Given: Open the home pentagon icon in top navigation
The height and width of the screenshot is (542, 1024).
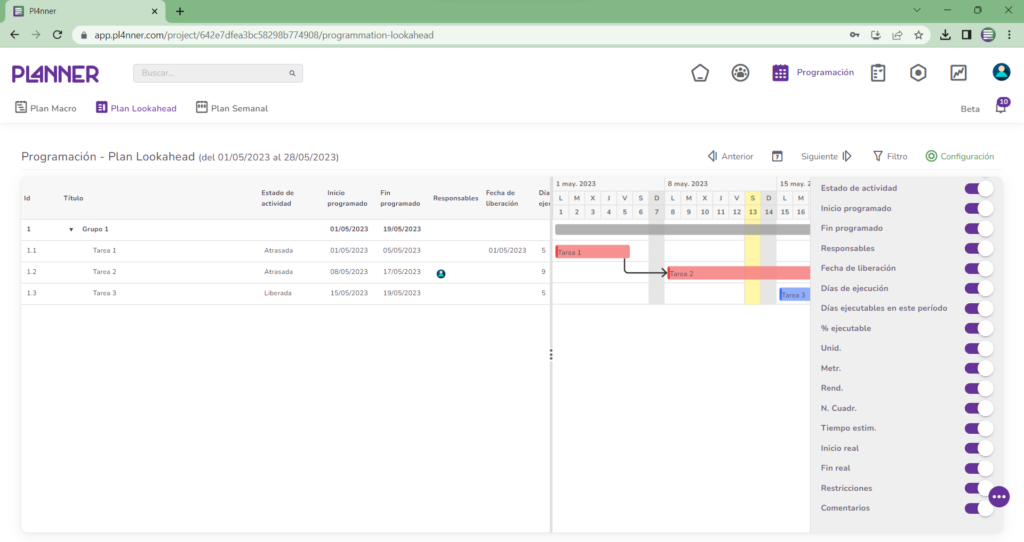Looking at the screenshot, I should point(700,72).
